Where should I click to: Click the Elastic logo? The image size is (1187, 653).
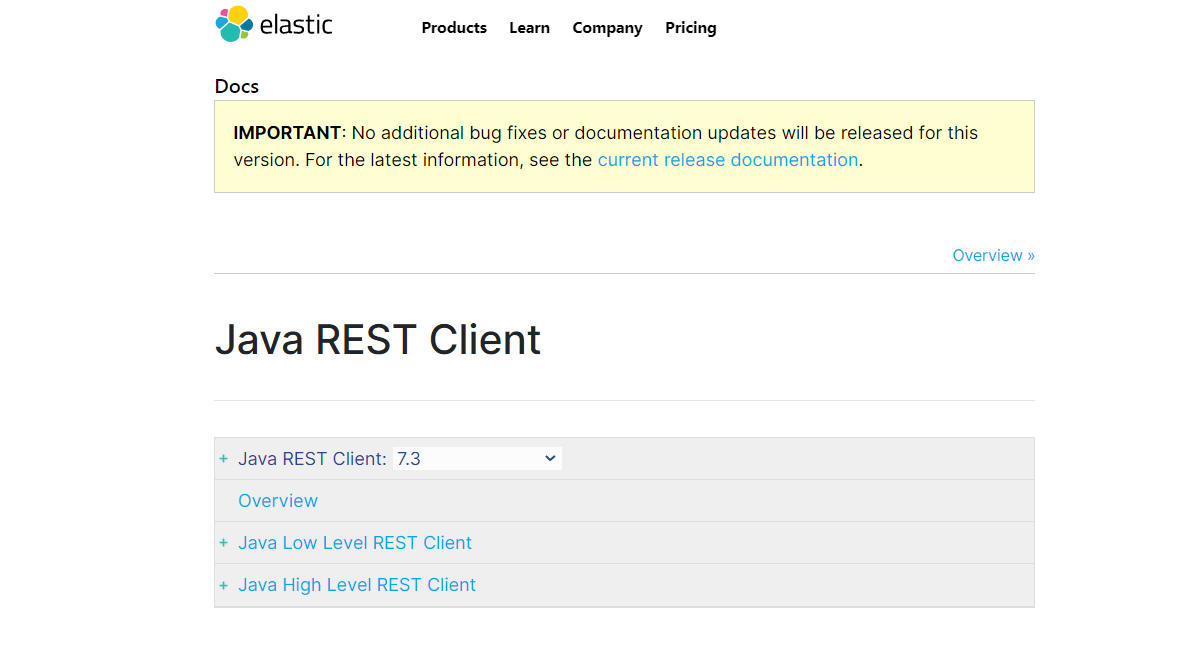click(x=274, y=24)
